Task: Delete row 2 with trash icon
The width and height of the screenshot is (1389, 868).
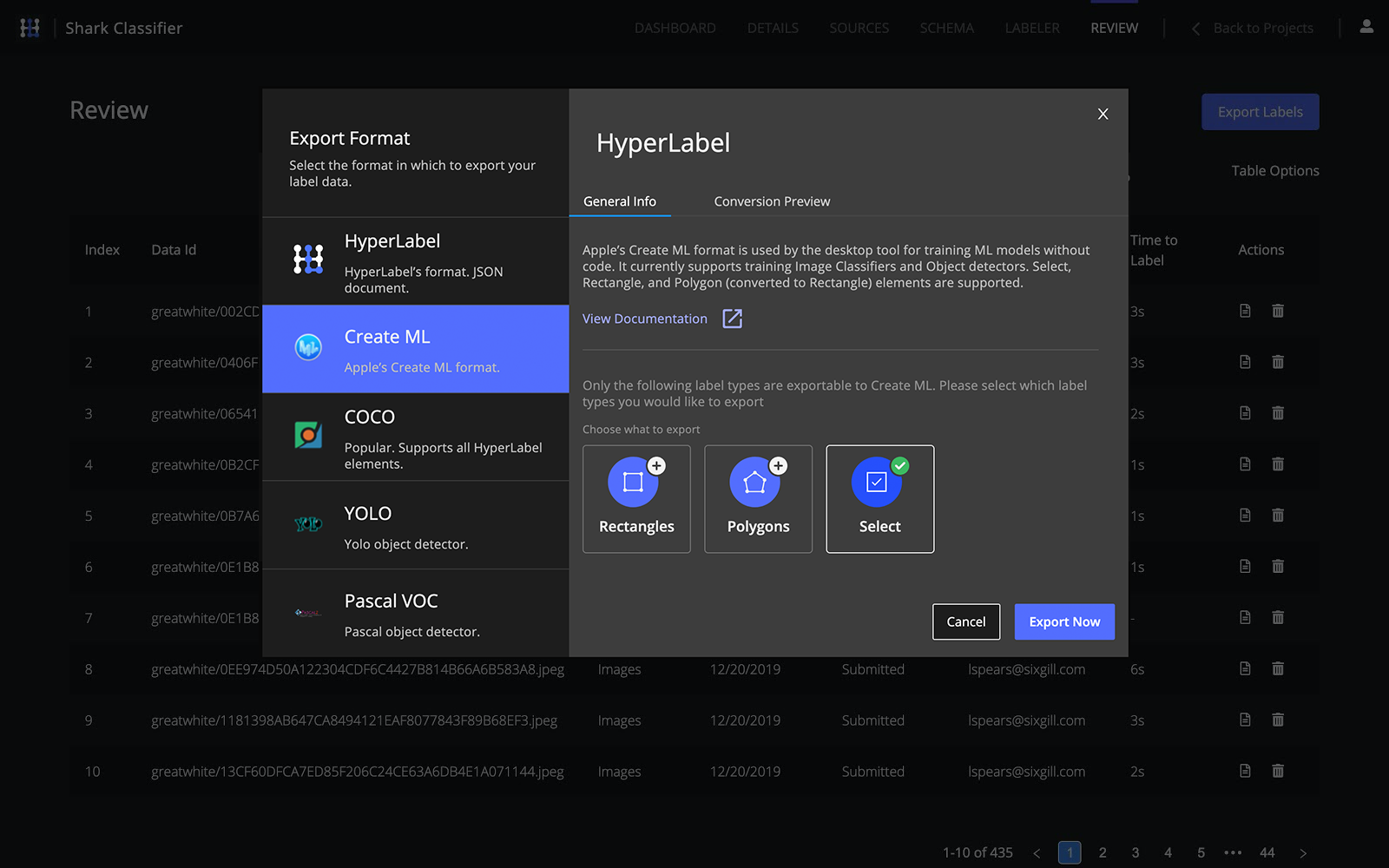Action: [1278, 362]
